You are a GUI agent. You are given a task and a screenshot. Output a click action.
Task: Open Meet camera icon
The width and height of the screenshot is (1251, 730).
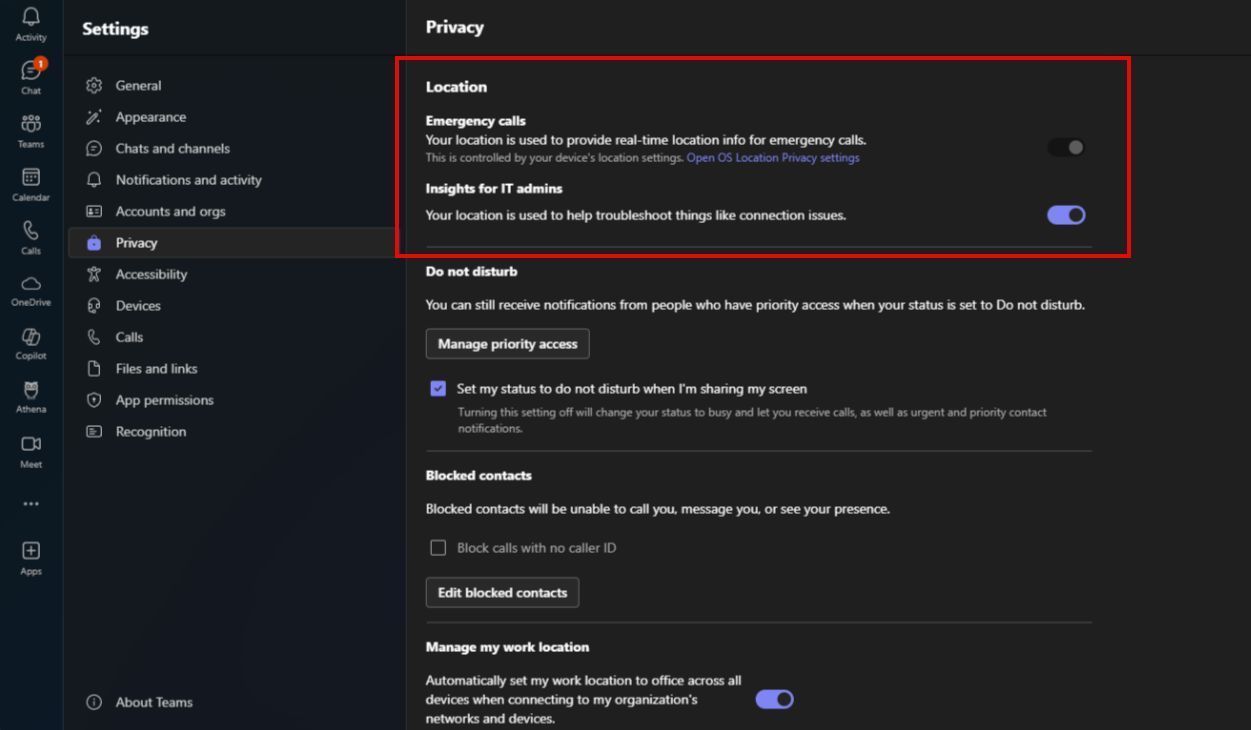tap(31, 450)
